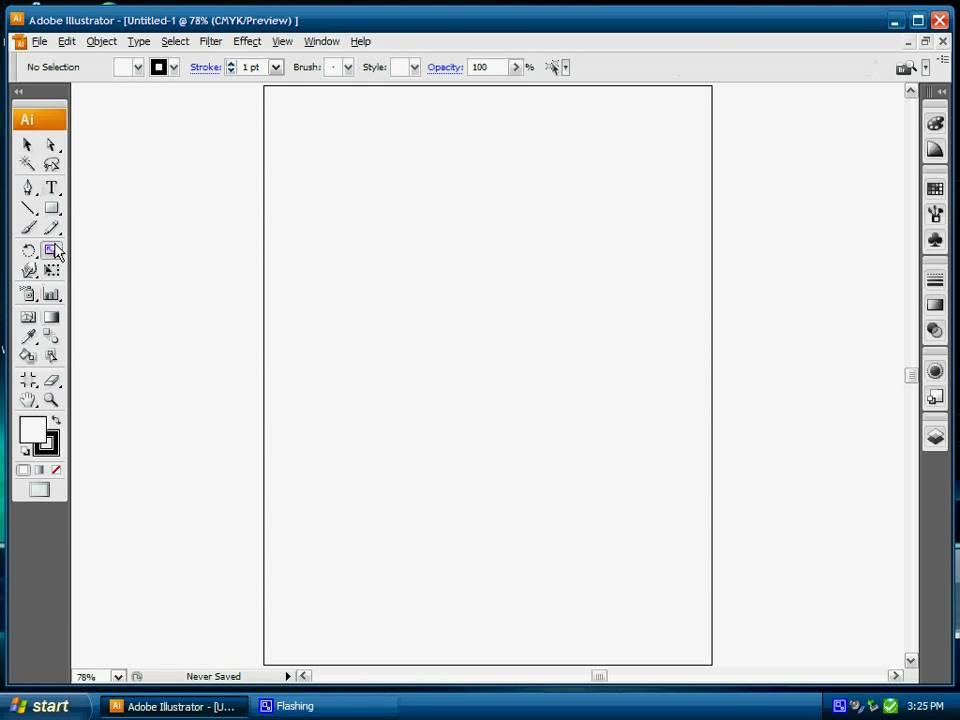This screenshot has height=720, width=960.
Task: Open the Opacity slider arrow
Action: point(516,67)
